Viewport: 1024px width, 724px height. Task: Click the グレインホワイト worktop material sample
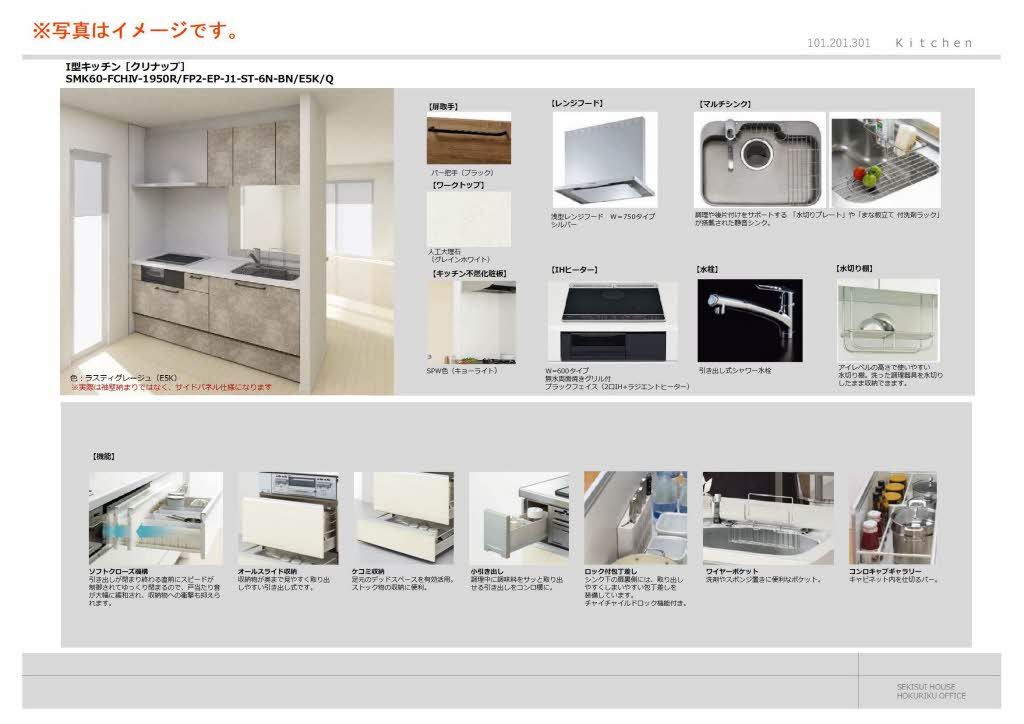point(468,218)
